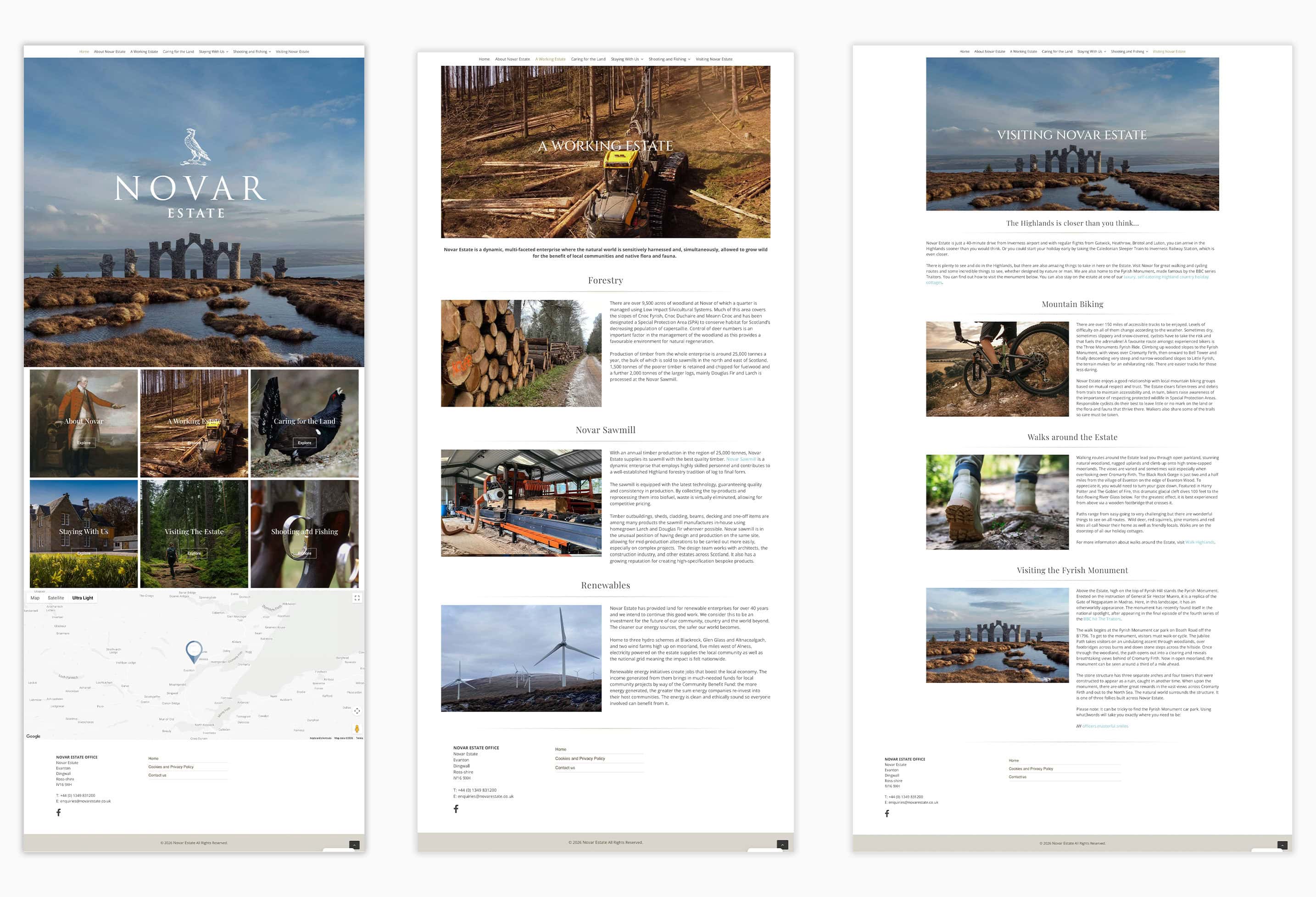Click the Street View pegman on the map
1316x897 pixels.
(357, 729)
